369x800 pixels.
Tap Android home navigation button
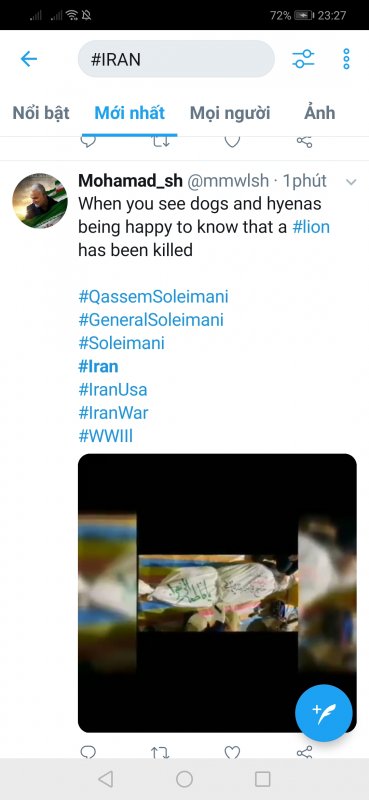(184, 779)
